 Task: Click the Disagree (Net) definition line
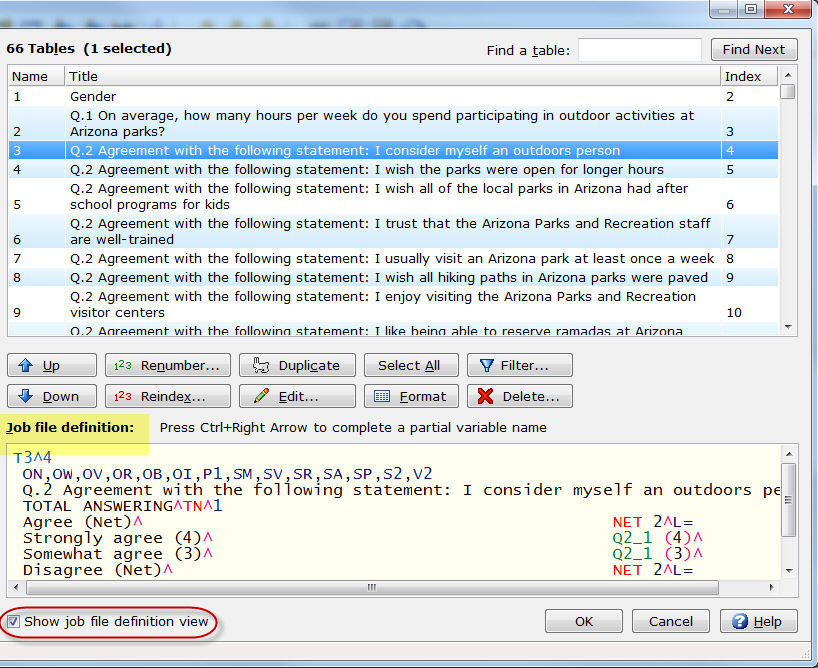98,570
